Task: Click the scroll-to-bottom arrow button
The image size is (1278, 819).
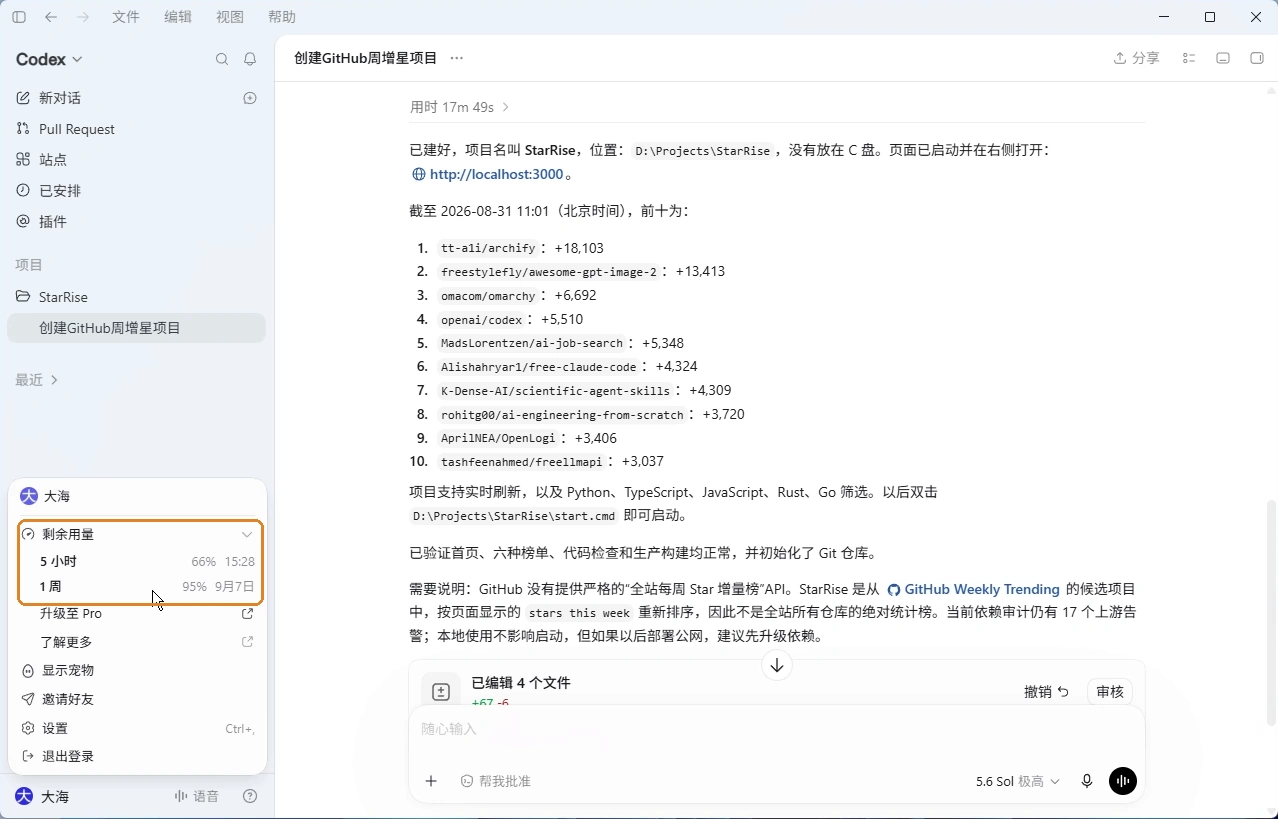Action: (777, 665)
